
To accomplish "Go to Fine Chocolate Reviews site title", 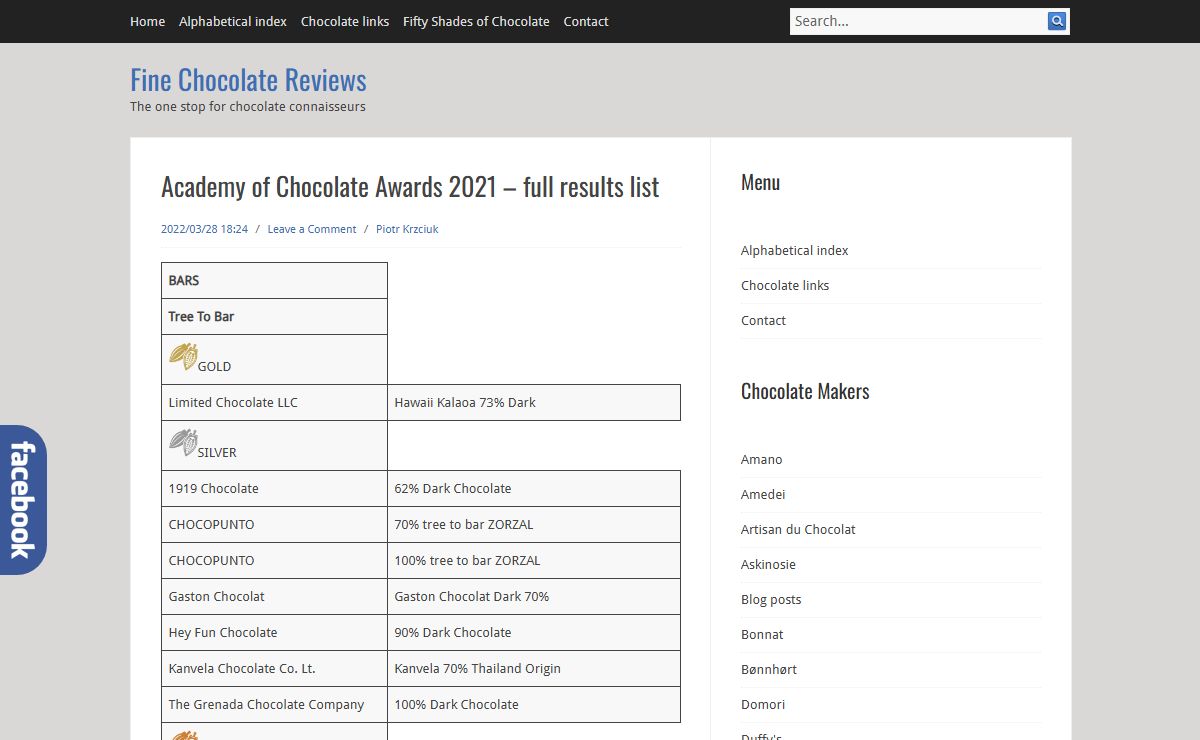I will click(248, 80).
